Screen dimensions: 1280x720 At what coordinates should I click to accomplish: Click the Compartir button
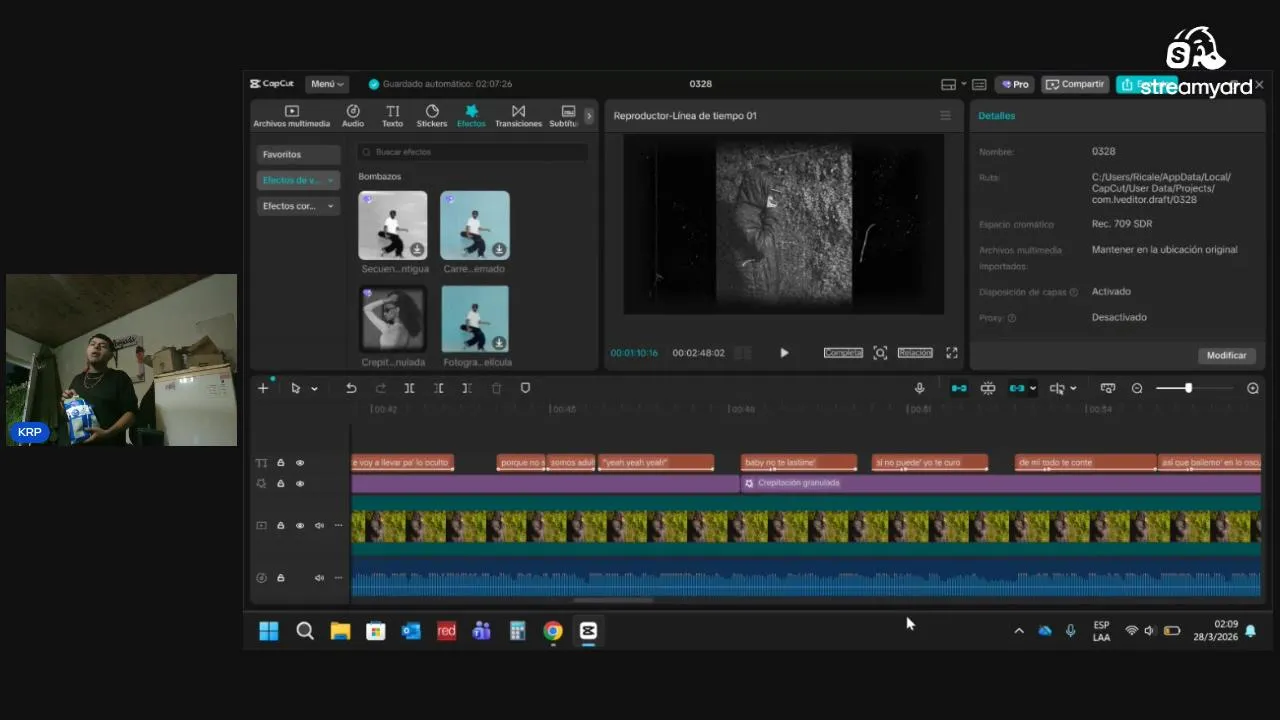point(1075,84)
